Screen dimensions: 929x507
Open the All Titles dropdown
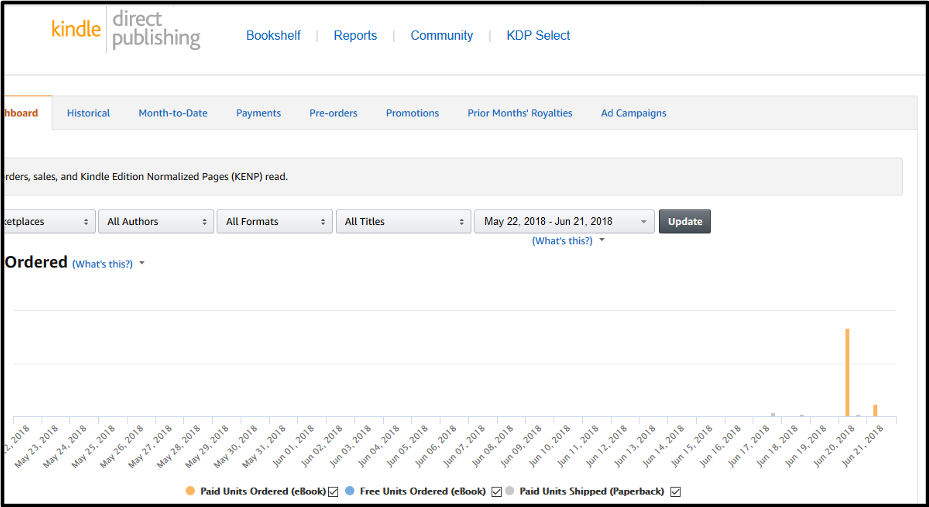(403, 222)
